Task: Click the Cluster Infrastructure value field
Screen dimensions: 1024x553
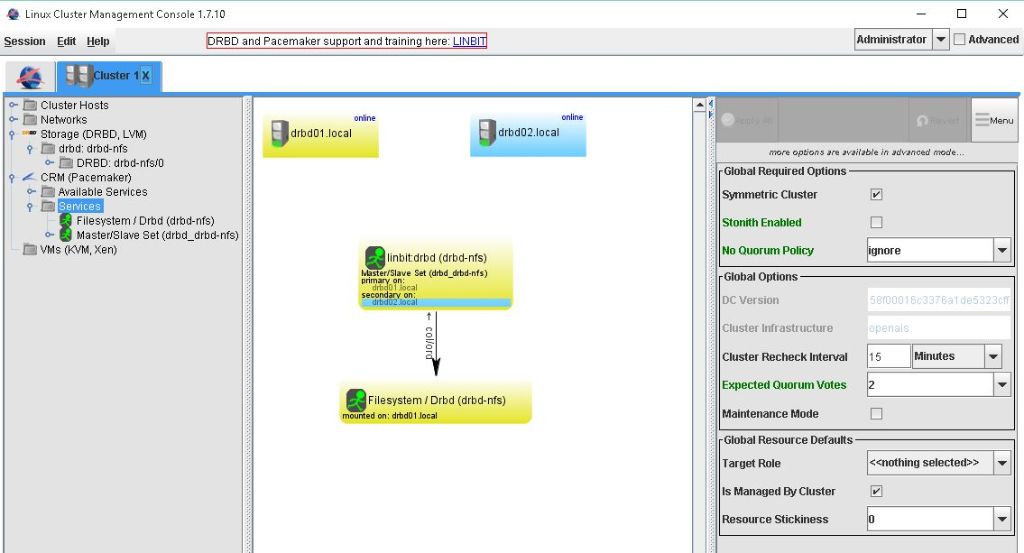Action: tap(939, 328)
